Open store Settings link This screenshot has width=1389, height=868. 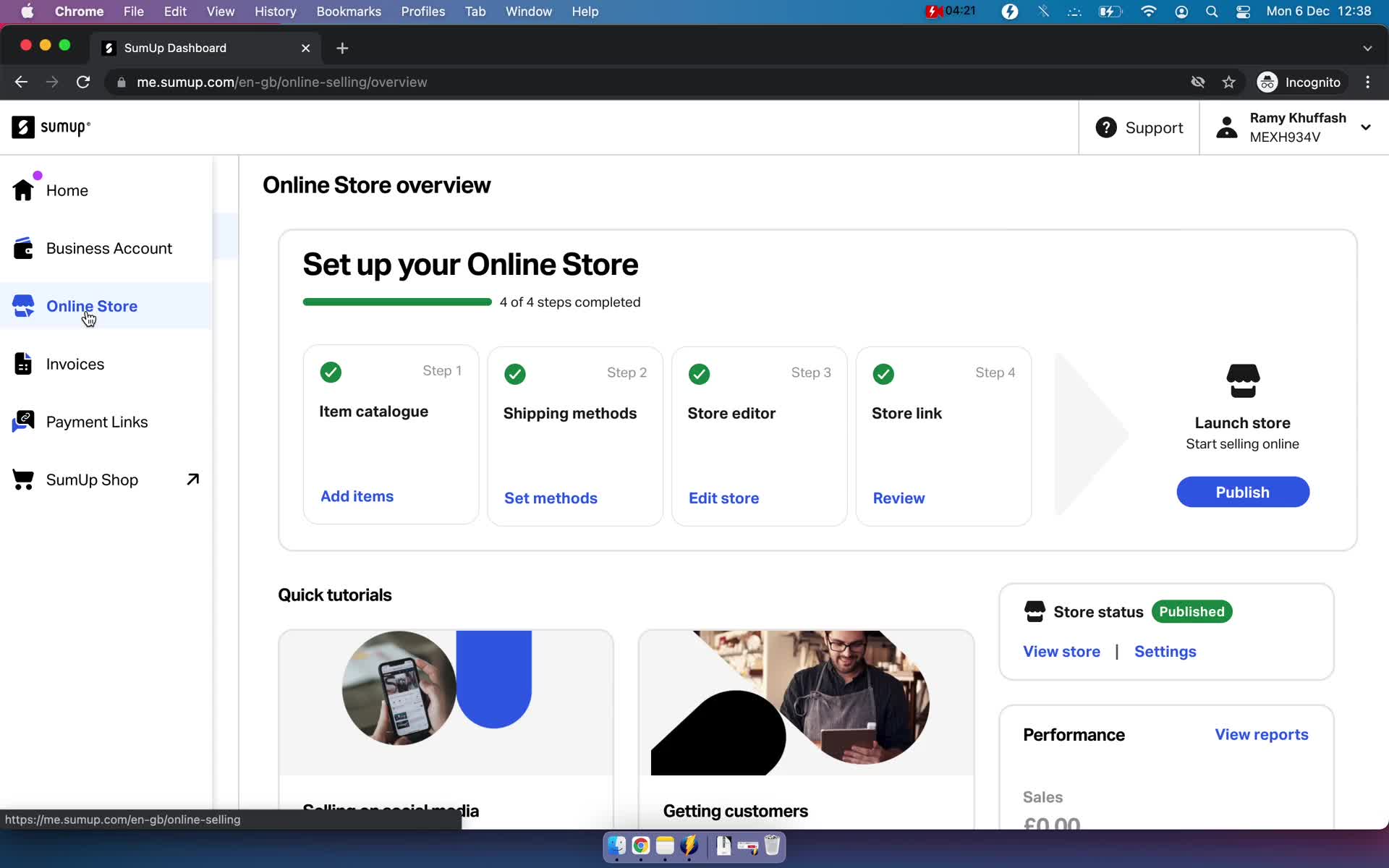click(x=1165, y=652)
